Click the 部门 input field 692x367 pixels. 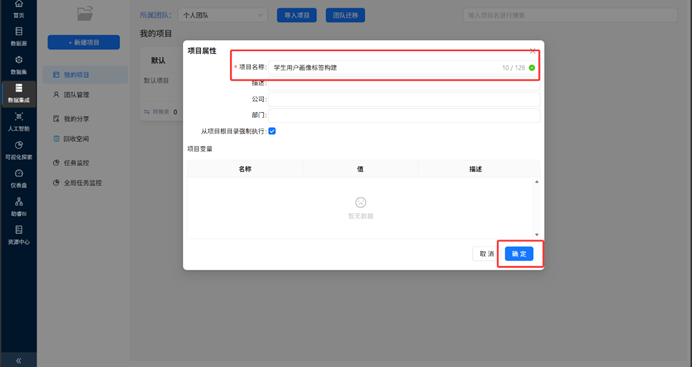[x=404, y=115]
